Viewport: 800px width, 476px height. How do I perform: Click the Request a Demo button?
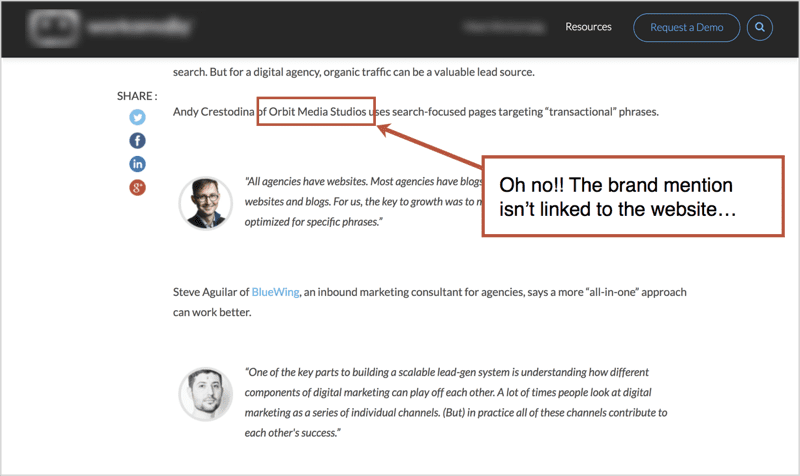pos(686,28)
